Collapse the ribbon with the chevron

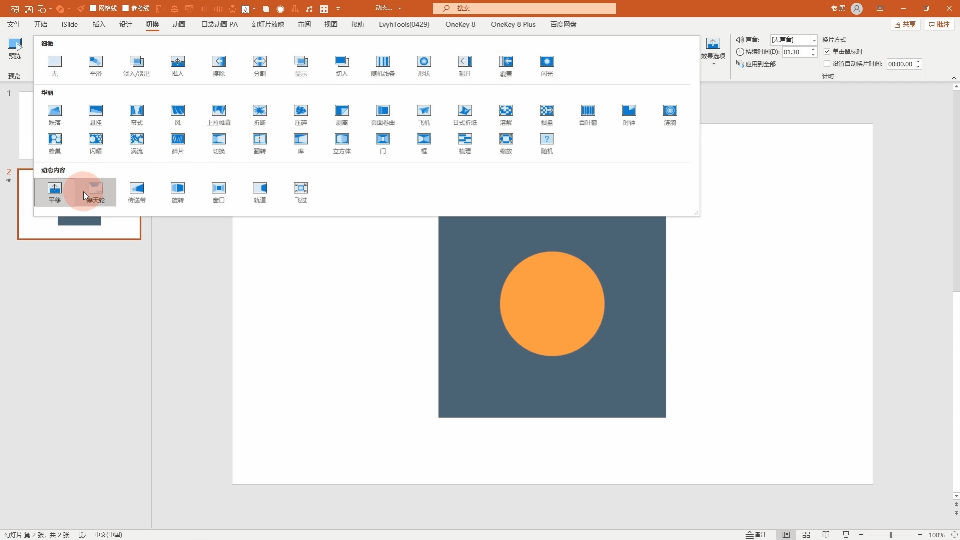pos(954,78)
